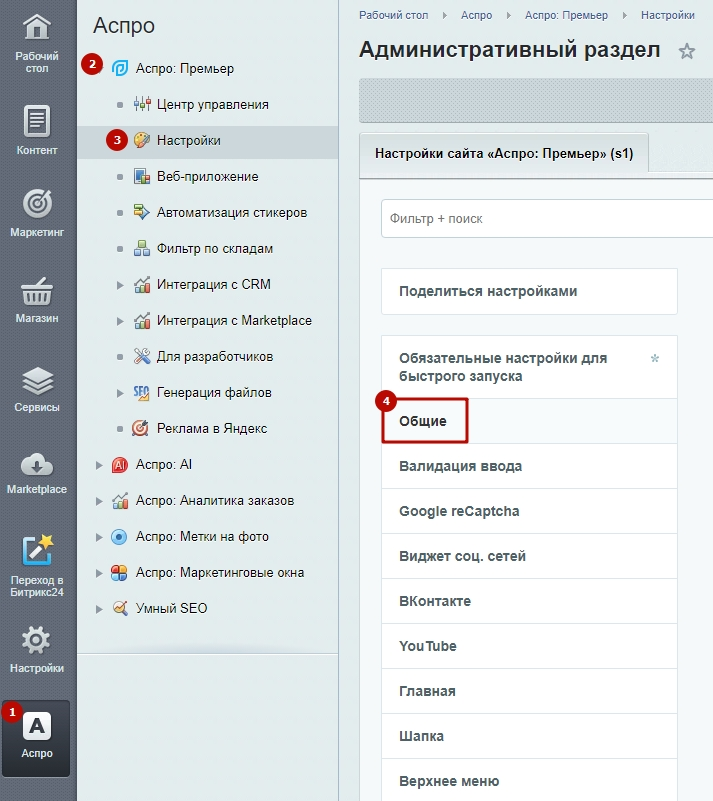Click the Умный SEO icon
This screenshot has height=801, width=713.
(x=120, y=608)
